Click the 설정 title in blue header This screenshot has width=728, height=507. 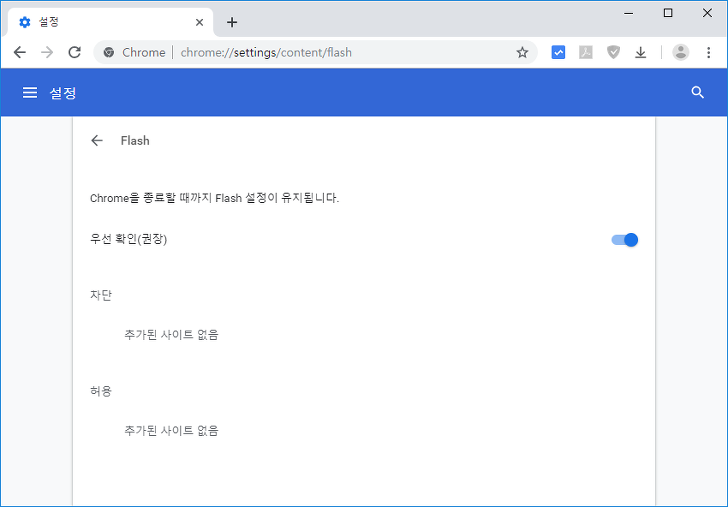[x=63, y=93]
